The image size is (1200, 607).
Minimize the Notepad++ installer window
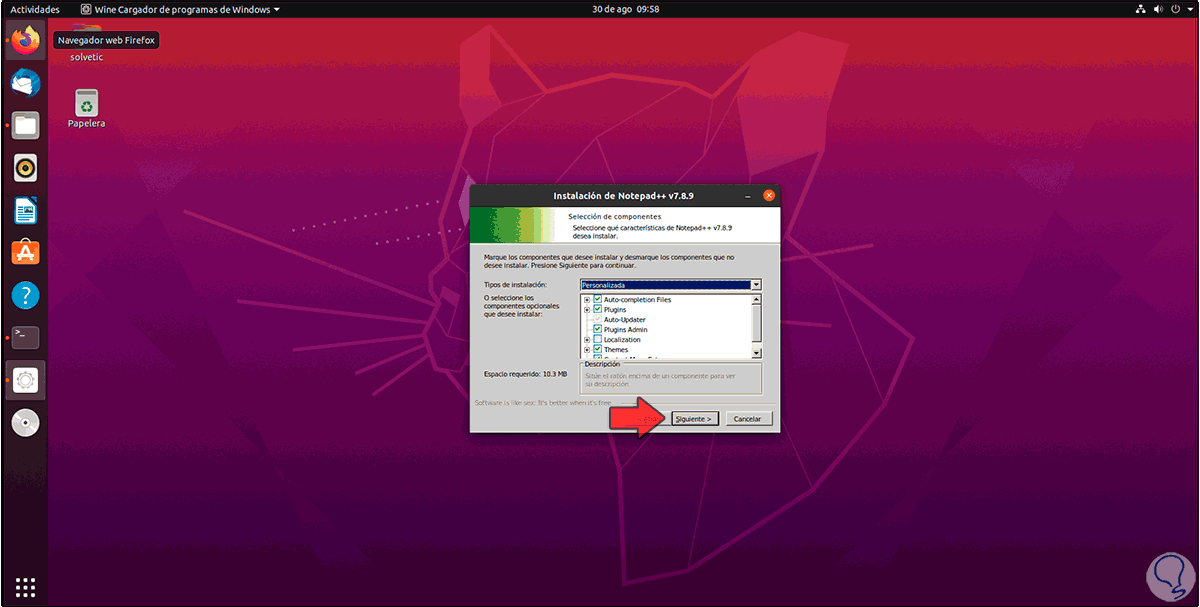click(x=749, y=195)
